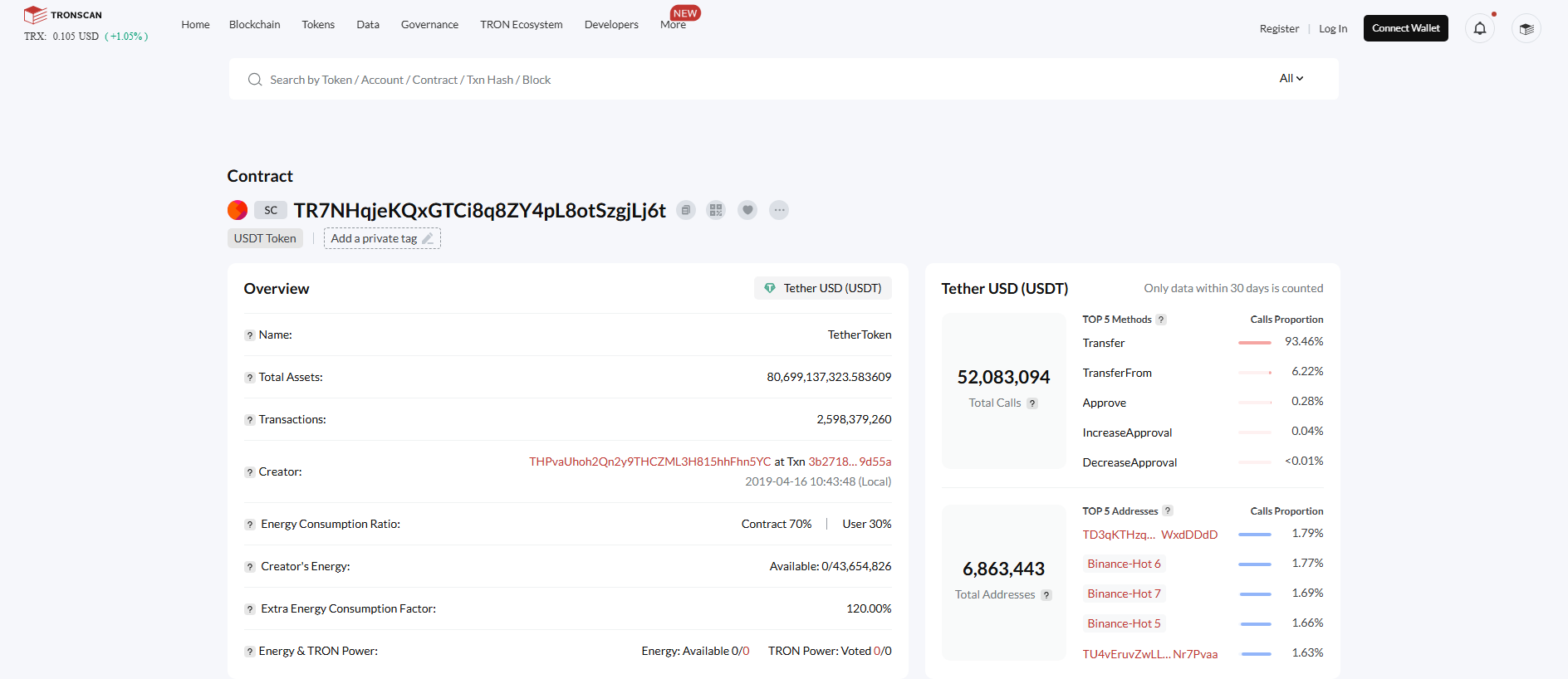
Task: Open Binance-Hot 7 address
Action: point(1124,594)
